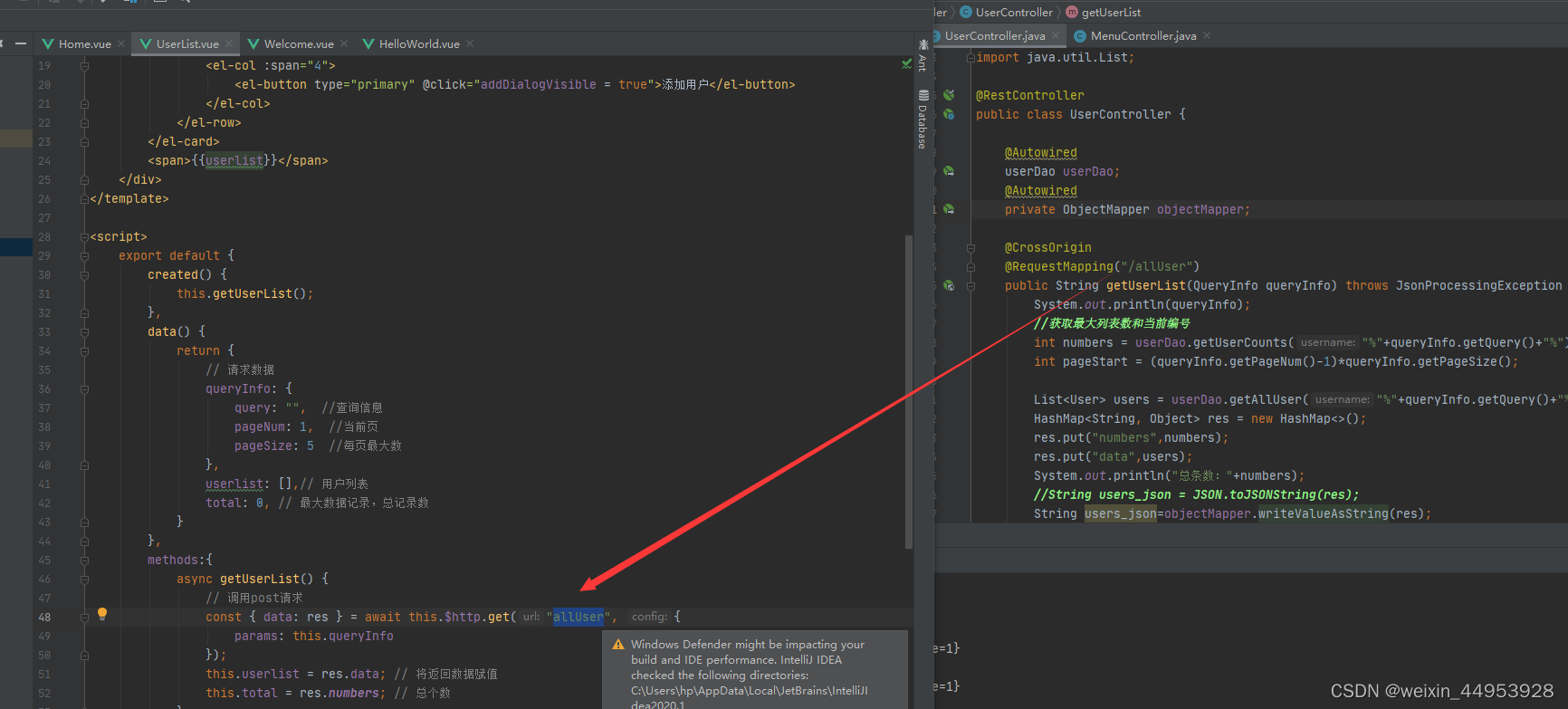Image resolution: width=1568 pixels, height=709 pixels.
Task: Collapse the import block in UserController.java
Action: [970, 57]
